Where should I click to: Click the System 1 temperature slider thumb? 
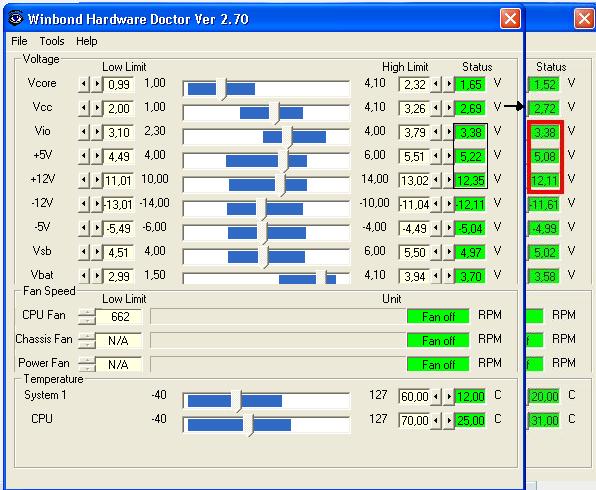[x=236, y=401]
